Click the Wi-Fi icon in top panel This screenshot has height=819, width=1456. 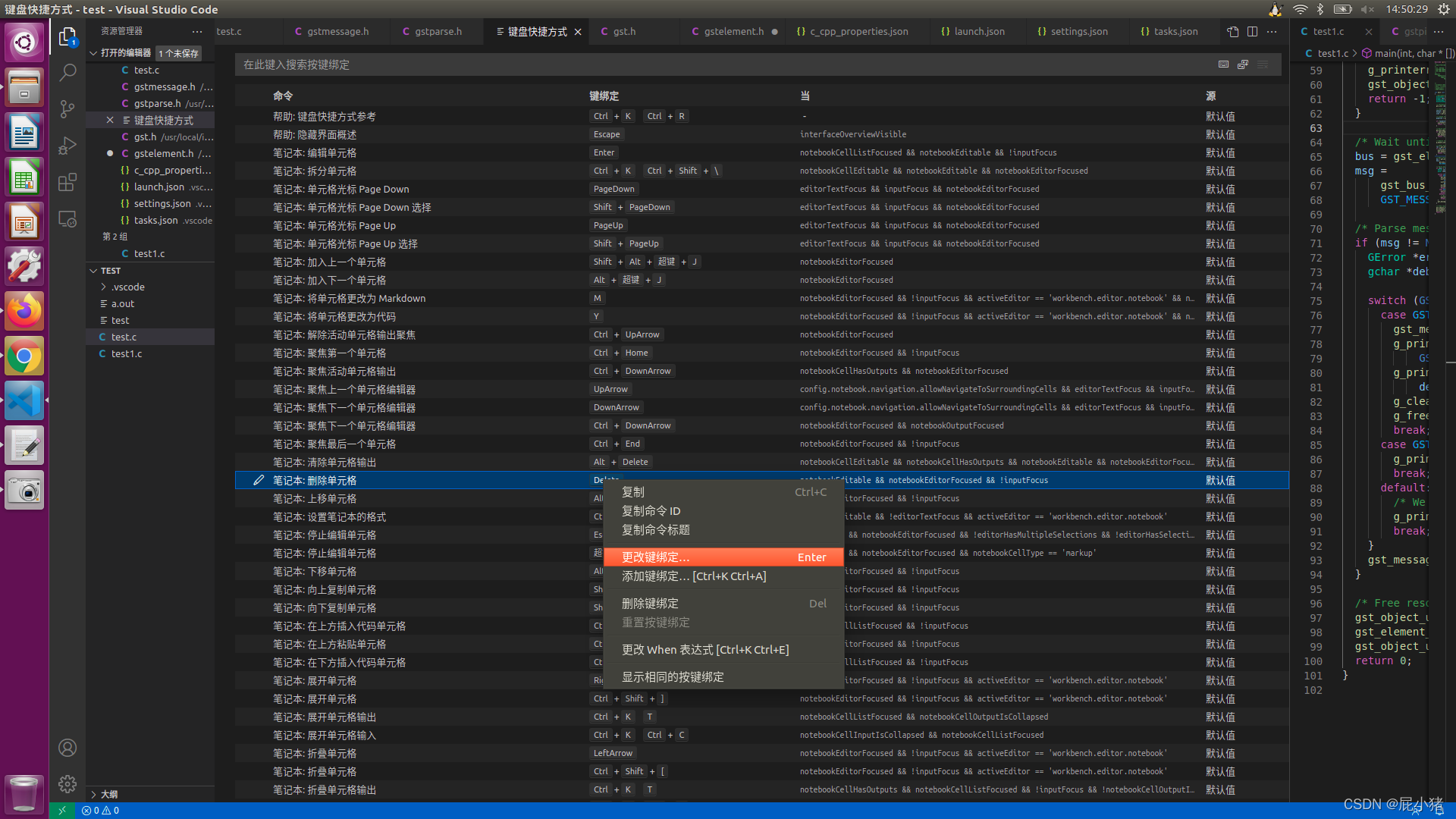click(1300, 9)
